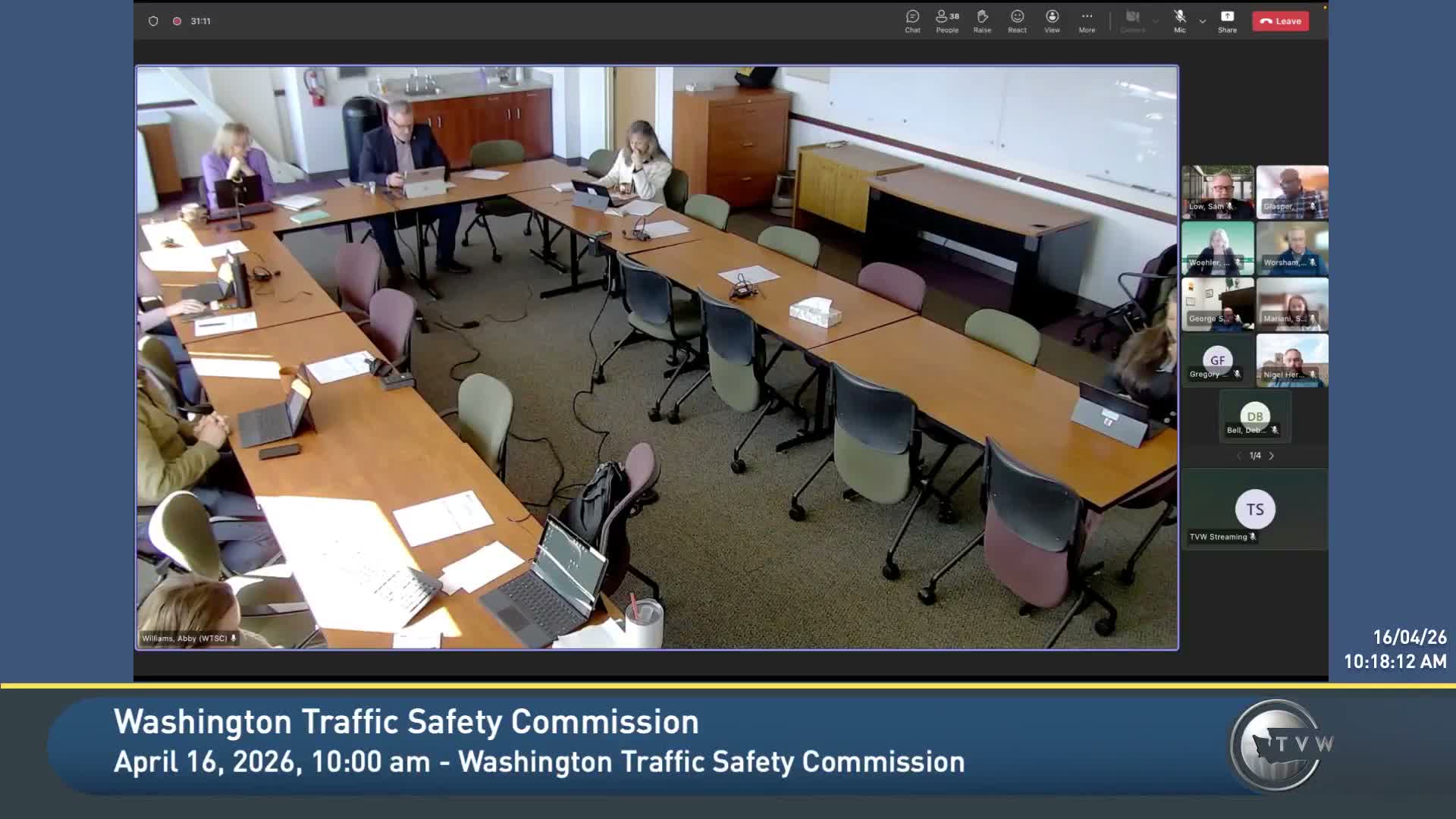Viewport: 1456px width, 819px height.
Task: Go to next participant page arrow
Action: pos(1272,456)
